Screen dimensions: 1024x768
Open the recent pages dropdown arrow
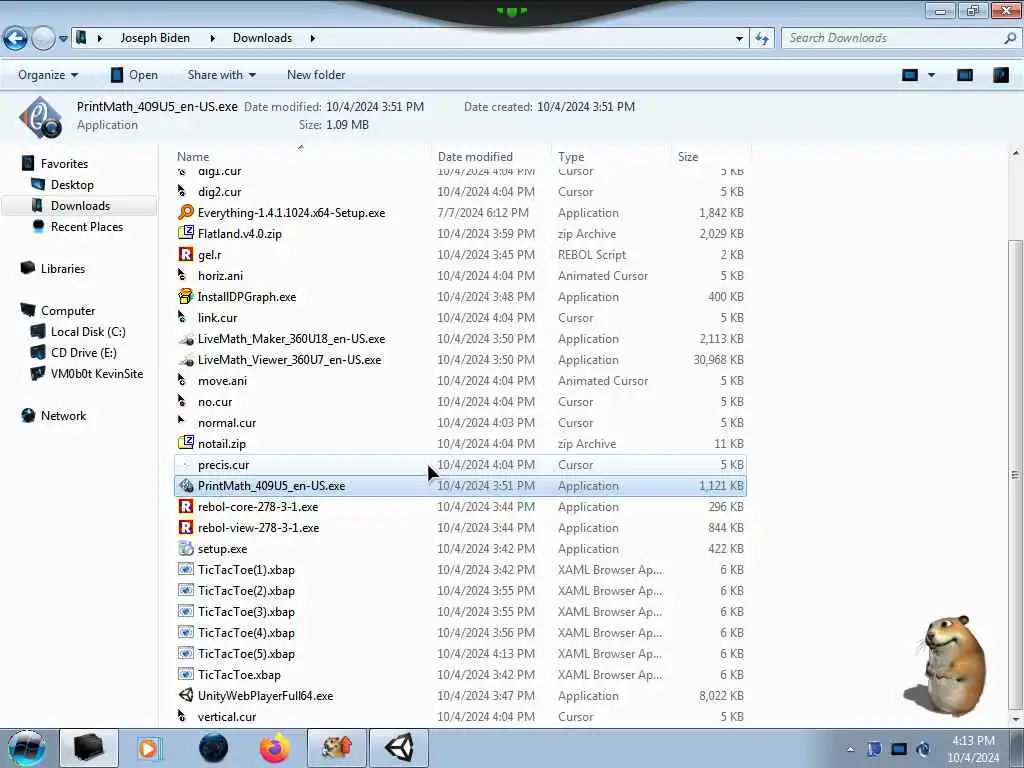63,39
